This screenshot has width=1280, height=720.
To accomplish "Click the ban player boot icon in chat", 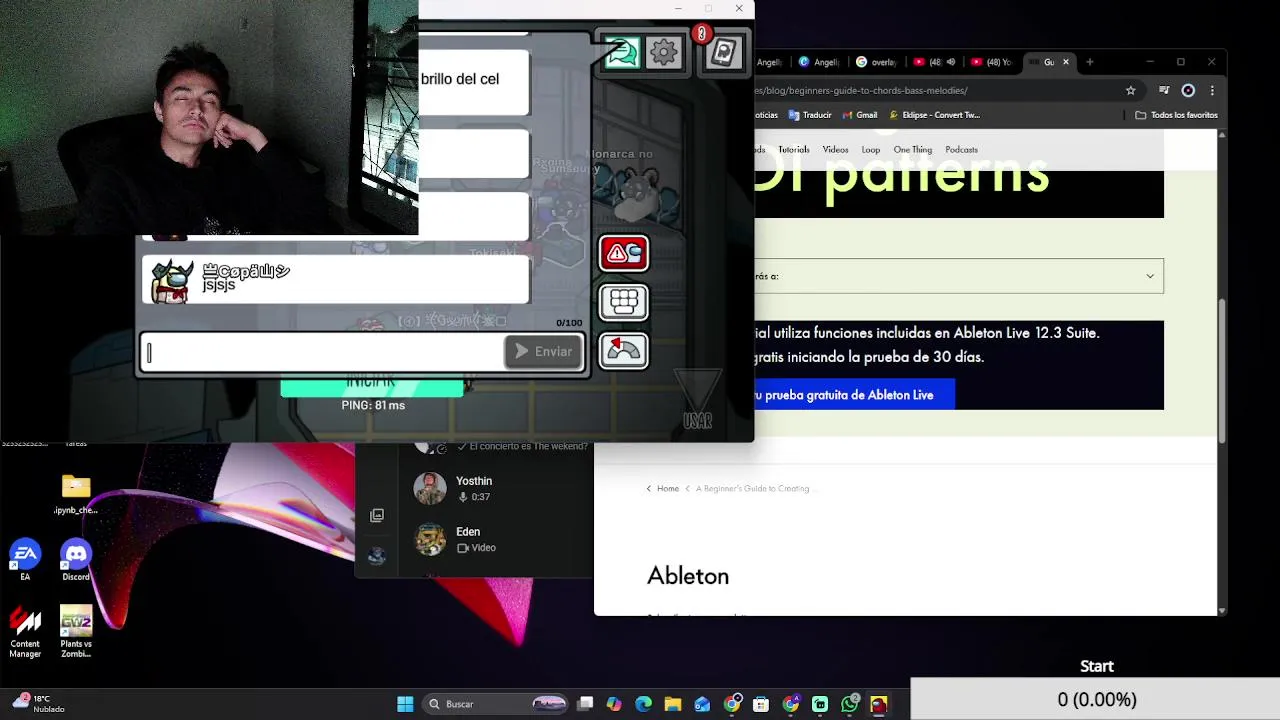I will (623, 350).
